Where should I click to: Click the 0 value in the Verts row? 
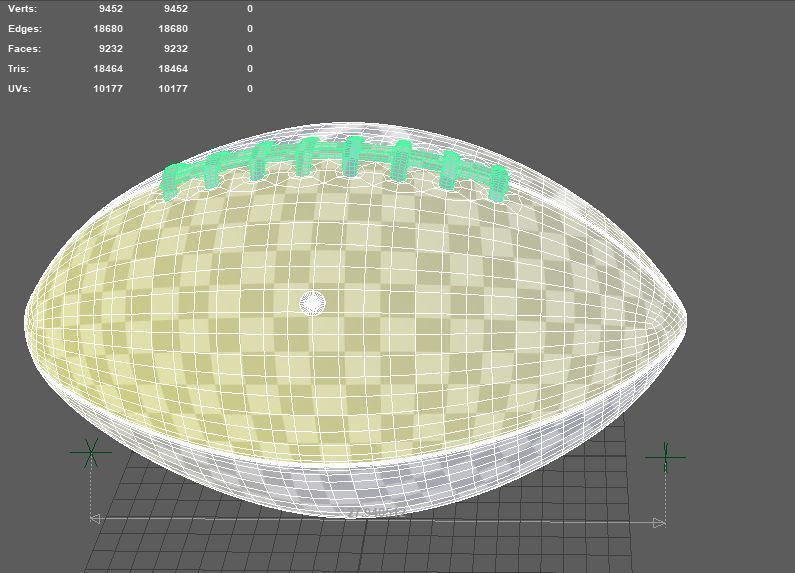[250, 9]
